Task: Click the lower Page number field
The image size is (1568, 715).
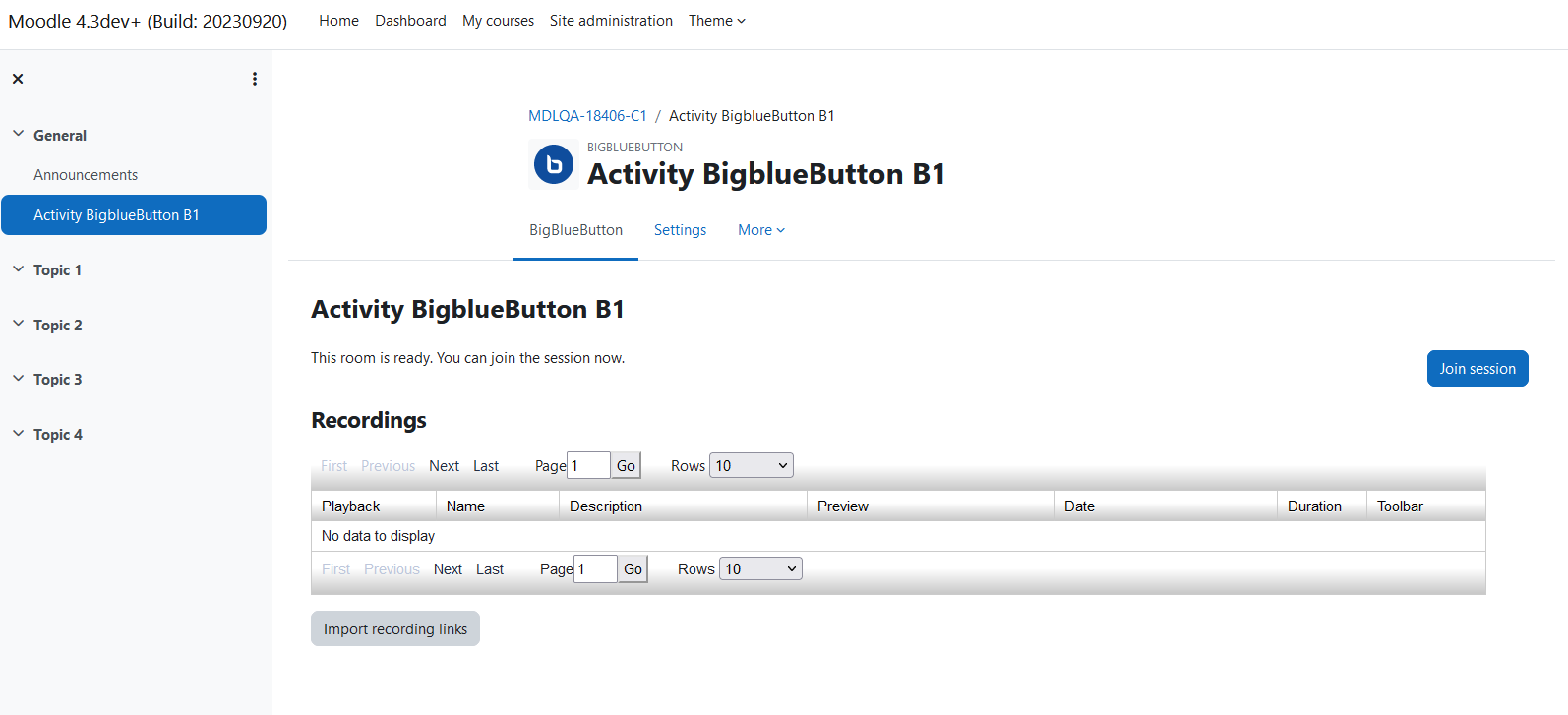Action: click(x=595, y=569)
